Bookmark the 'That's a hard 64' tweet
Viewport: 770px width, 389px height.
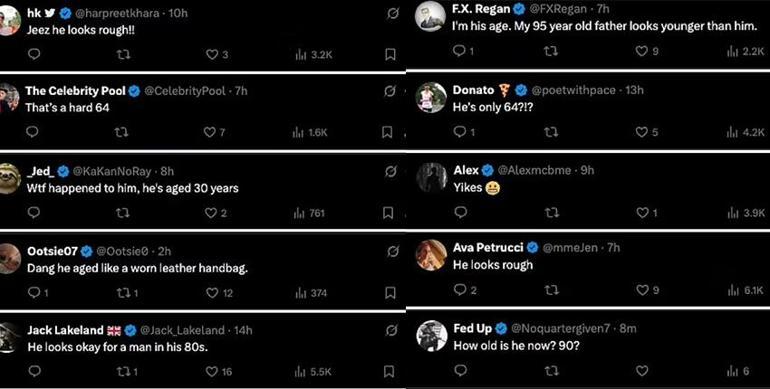point(387,132)
